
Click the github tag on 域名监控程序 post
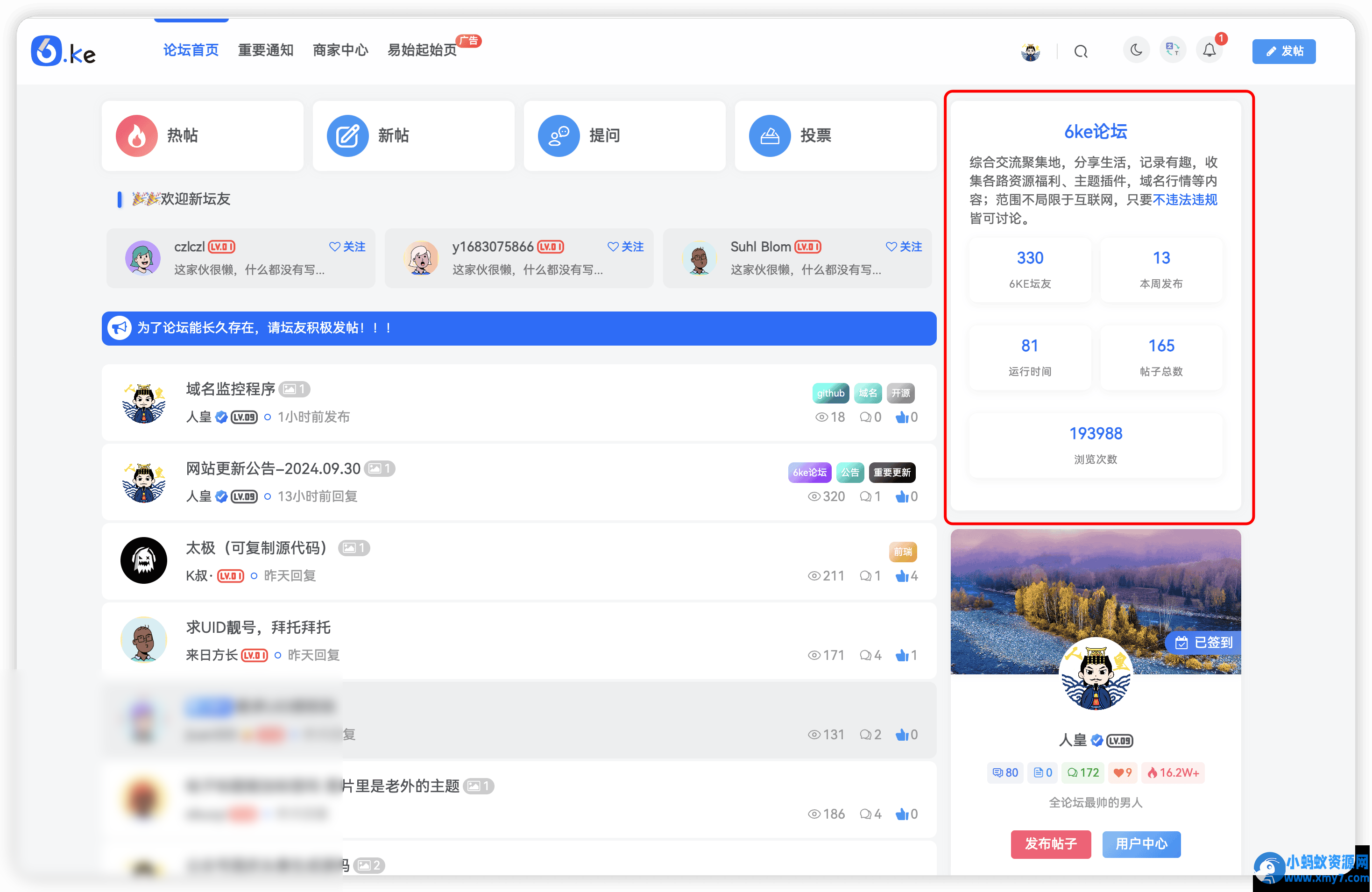[831, 393]
